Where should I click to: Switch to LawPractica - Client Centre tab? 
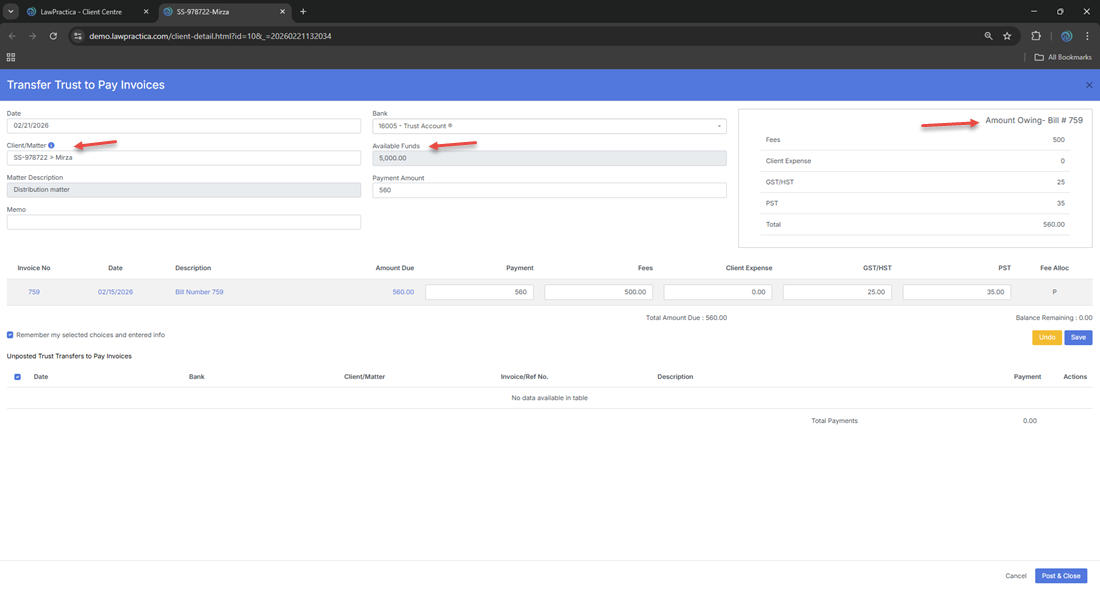coord(82,12)
